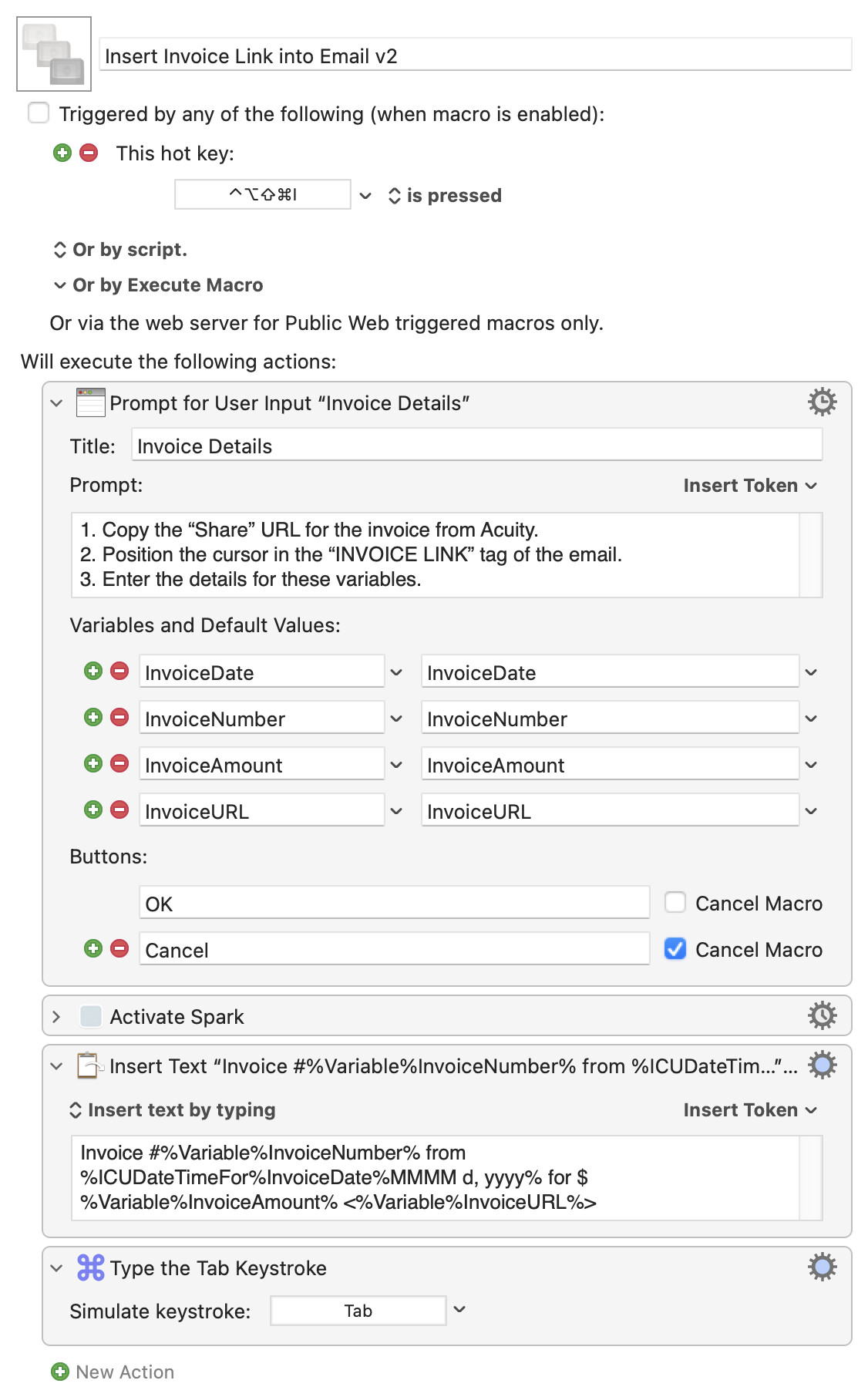This screenshot has width=868, height=1397.
Task: Open Insert Token menu for Prompt
Action: (x=749, y=485)
